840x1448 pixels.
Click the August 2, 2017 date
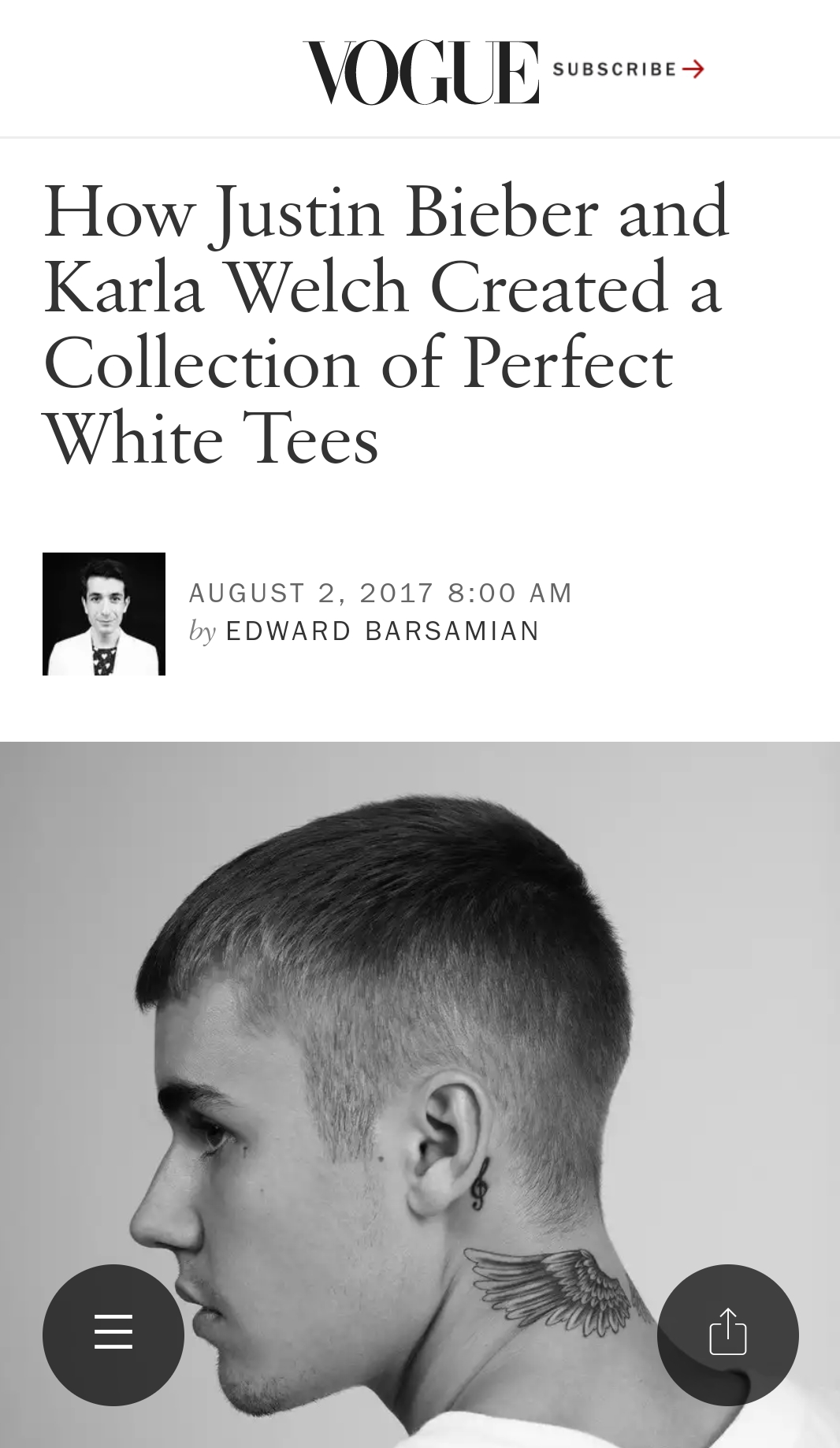pos(312,593)
